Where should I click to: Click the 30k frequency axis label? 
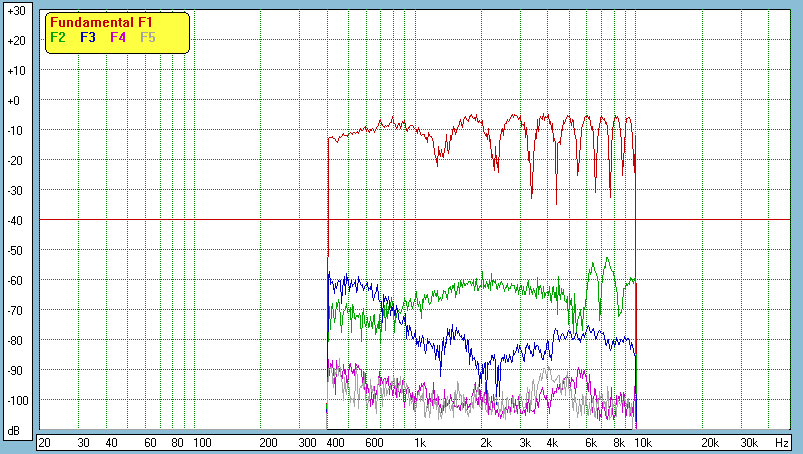coord(747,442)
